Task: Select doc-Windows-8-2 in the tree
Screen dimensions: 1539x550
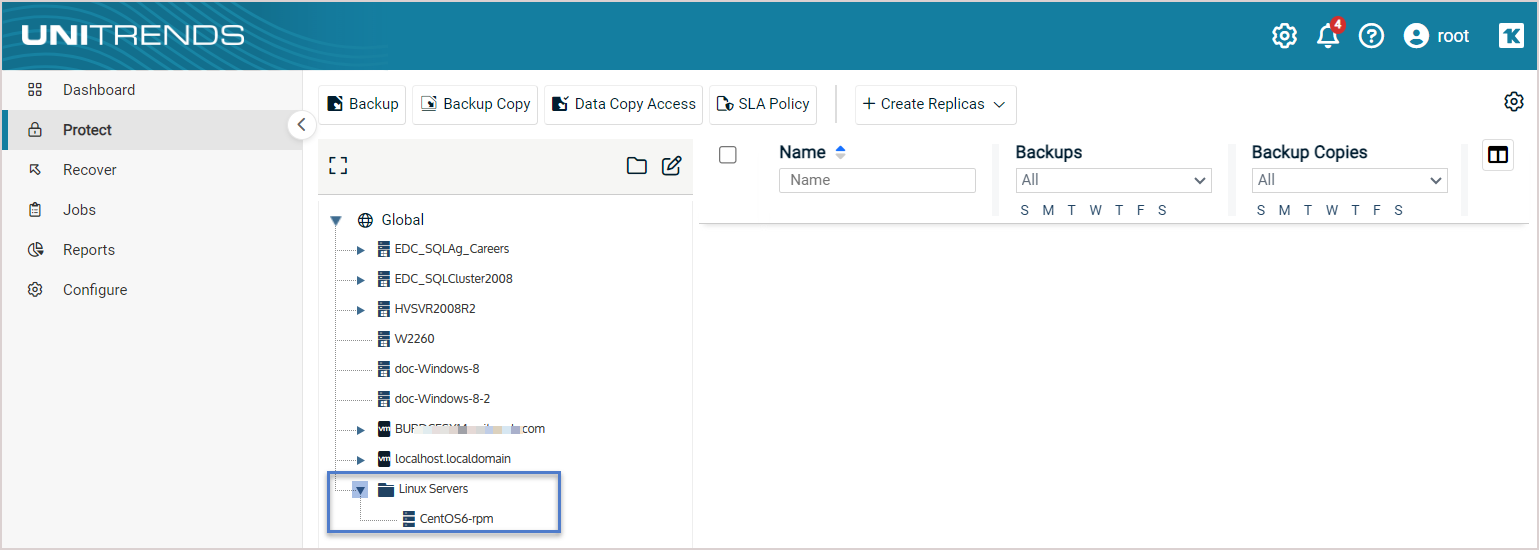Action: click(442, 399)
